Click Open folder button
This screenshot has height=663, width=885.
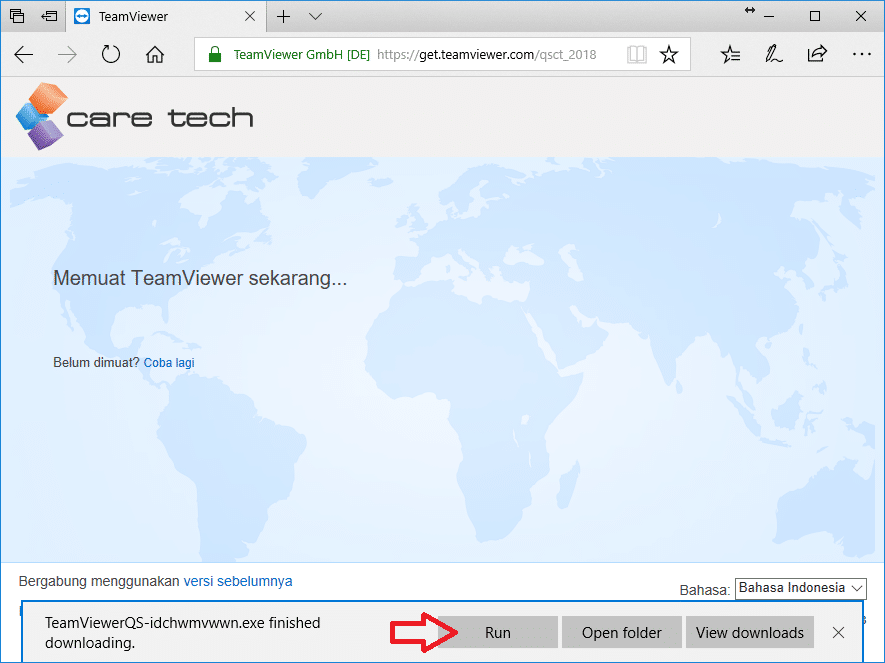(621, 633)
